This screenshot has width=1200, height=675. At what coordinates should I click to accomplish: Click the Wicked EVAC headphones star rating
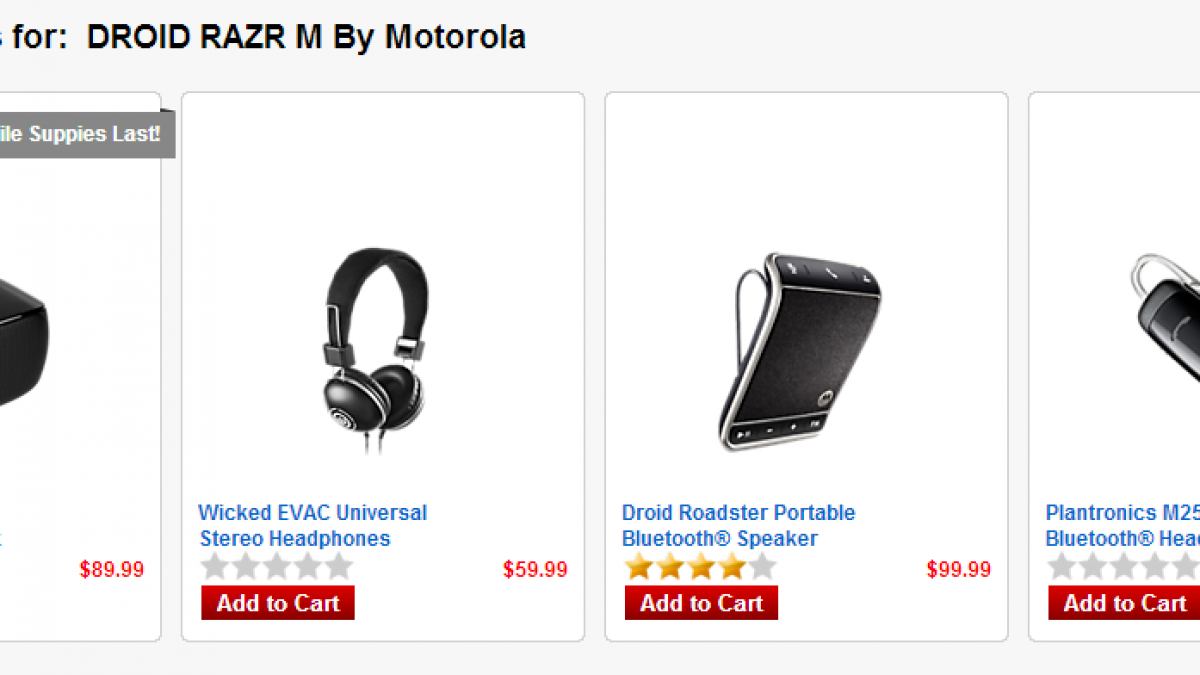click(277, 568)
